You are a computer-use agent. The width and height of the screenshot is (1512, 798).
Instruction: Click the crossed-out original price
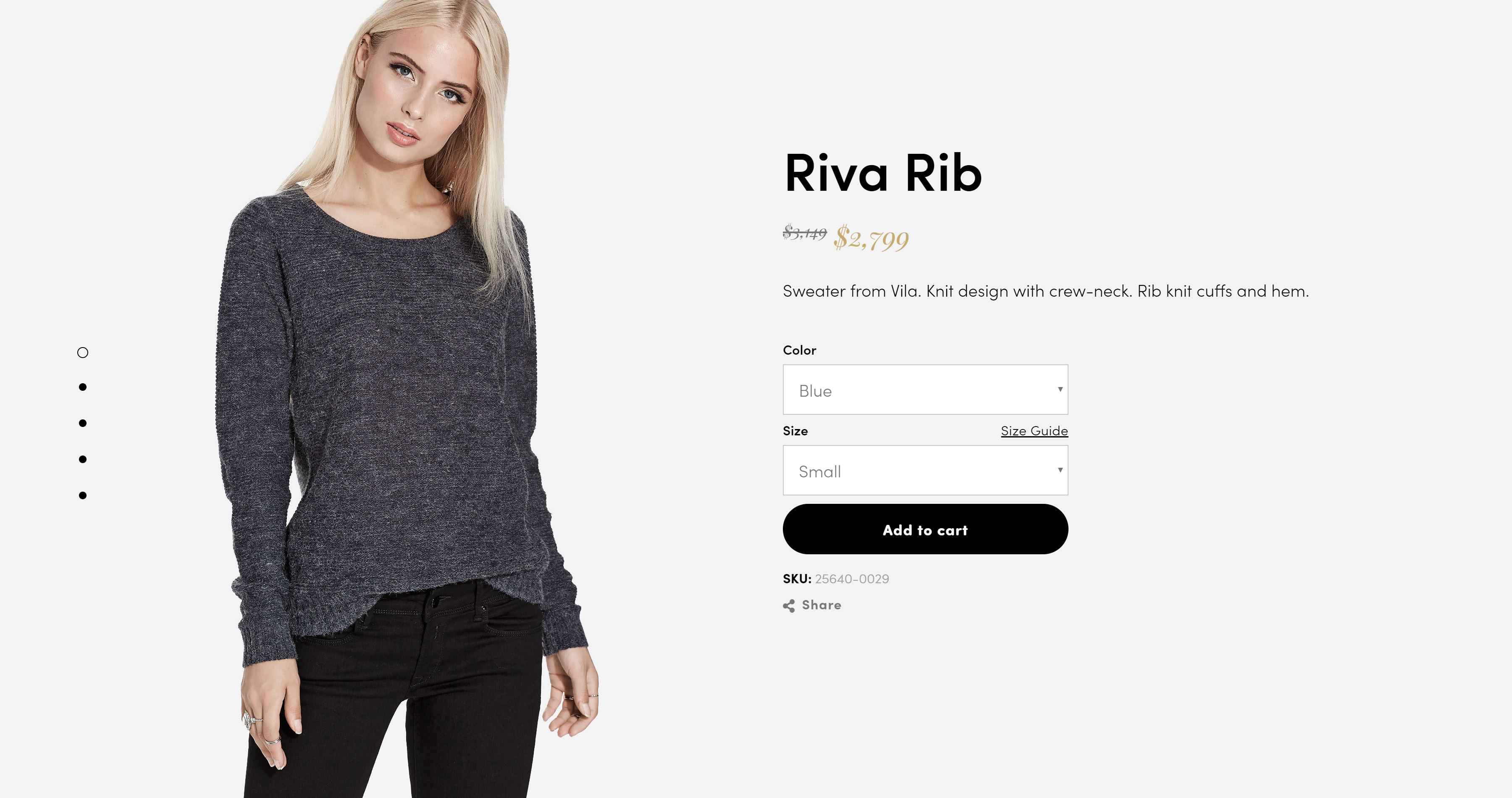(x=805, y=233)
